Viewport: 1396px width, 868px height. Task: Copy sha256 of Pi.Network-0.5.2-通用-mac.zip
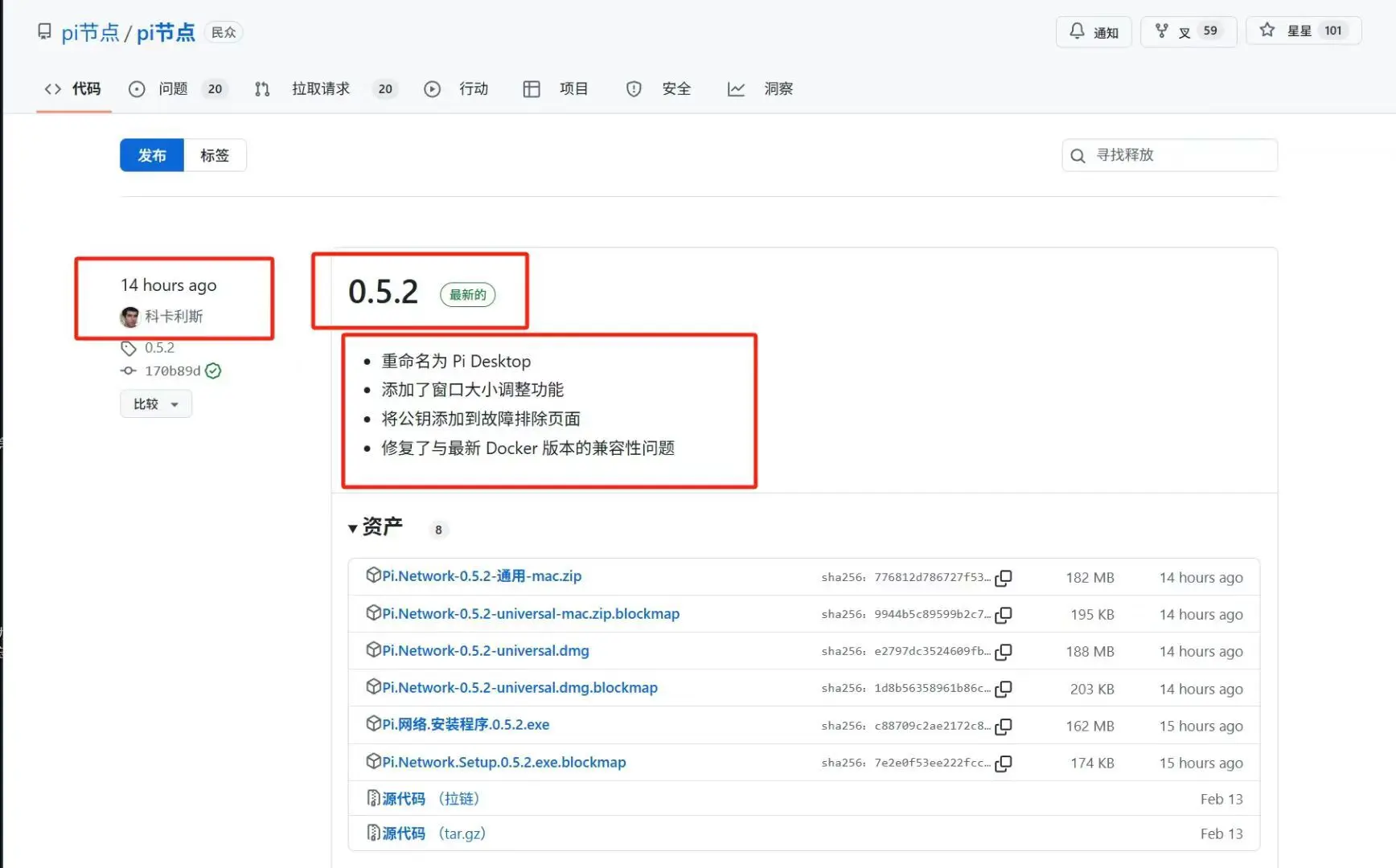click(x=1004, y=578)
